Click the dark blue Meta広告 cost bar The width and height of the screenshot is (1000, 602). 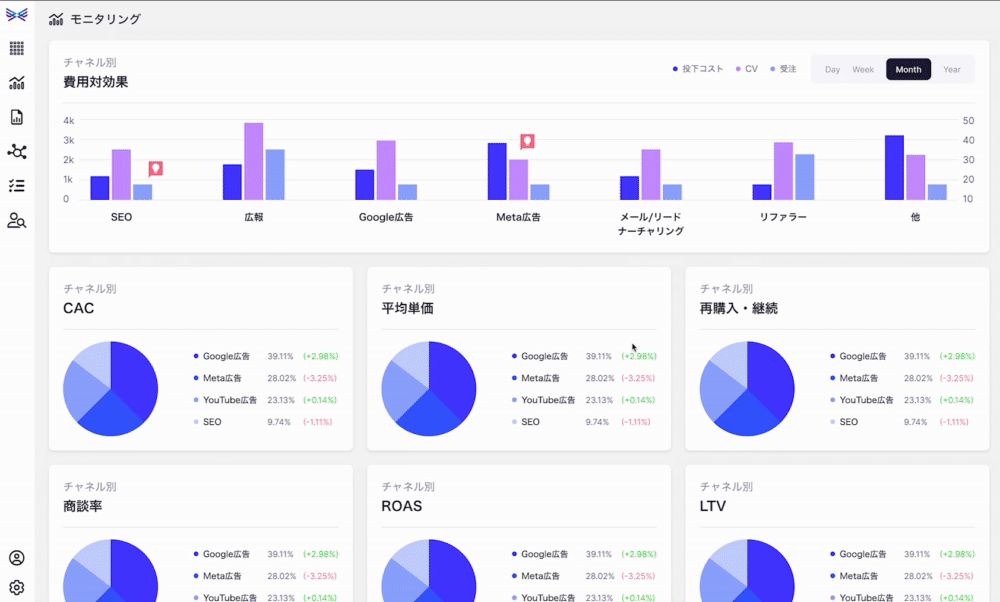pyautogui.click(x=497, y=172)
